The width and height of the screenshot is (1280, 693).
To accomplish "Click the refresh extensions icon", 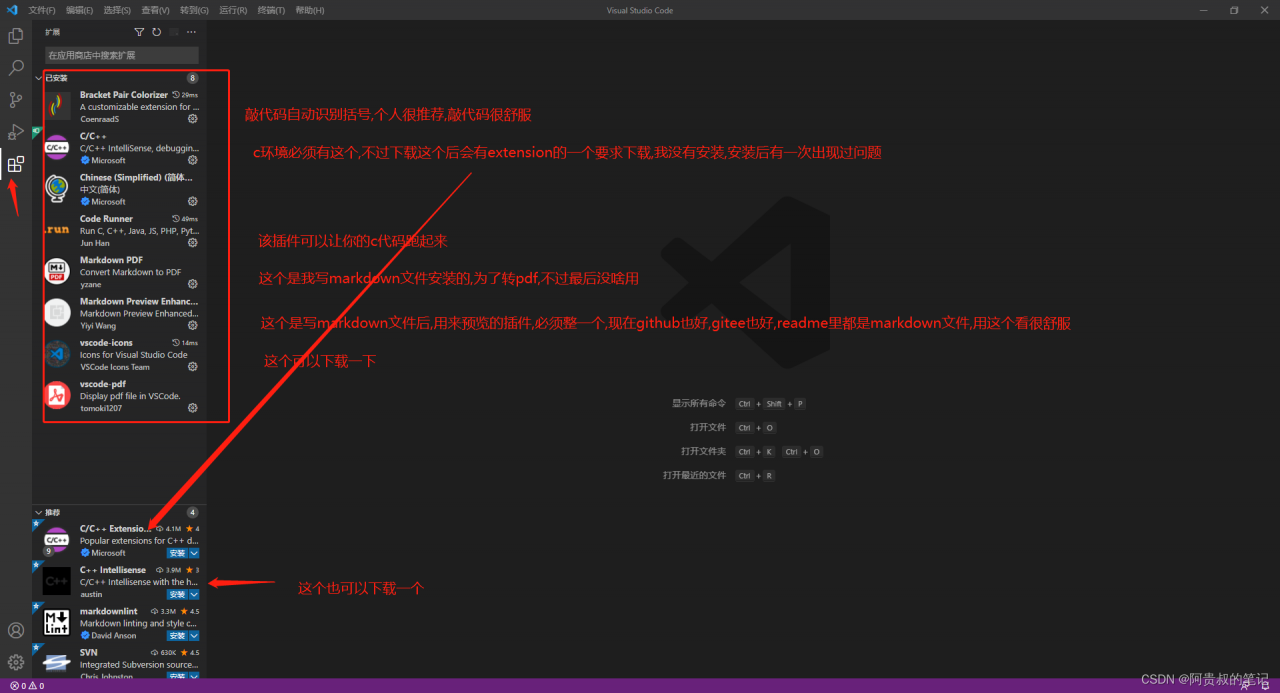I will 156,32.
